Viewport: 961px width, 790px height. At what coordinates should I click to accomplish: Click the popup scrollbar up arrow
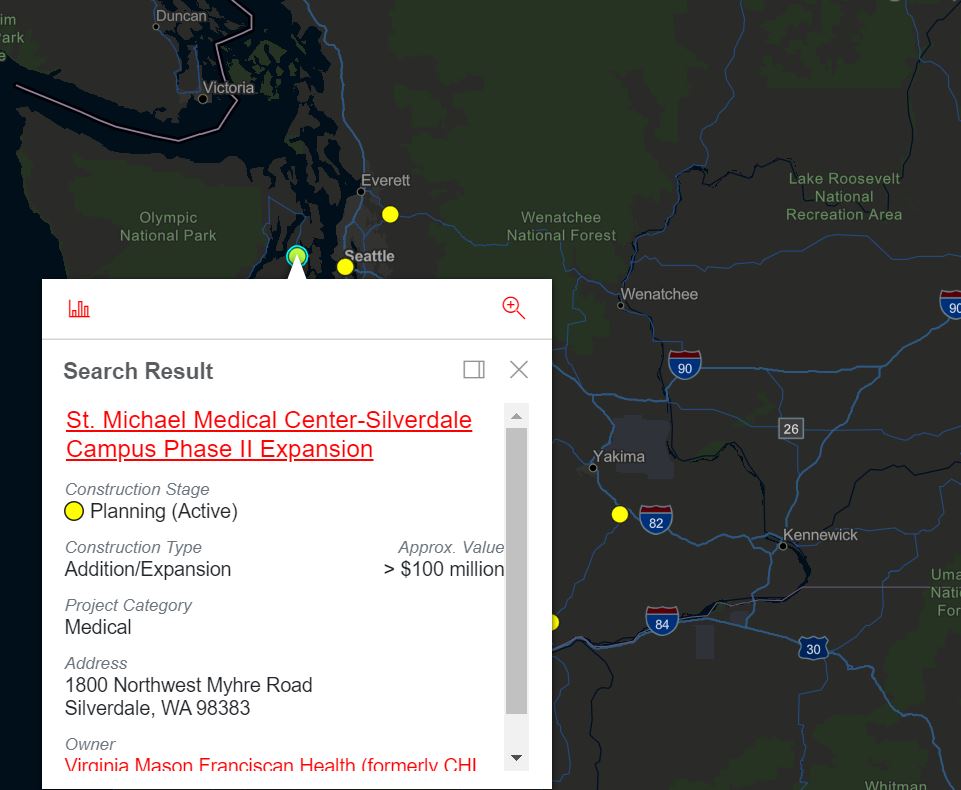pos(517,416)
